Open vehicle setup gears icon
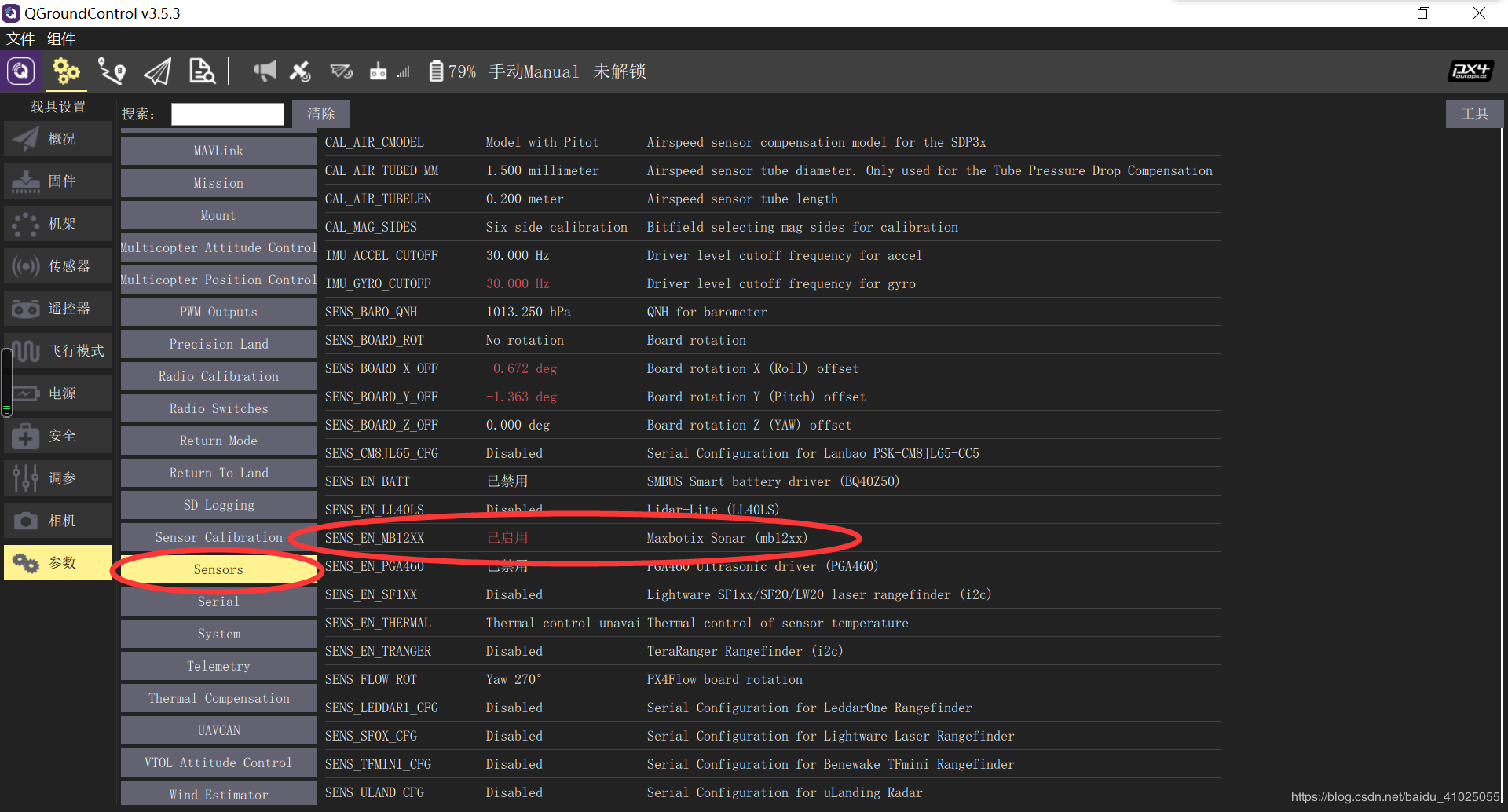 point(66,71)
